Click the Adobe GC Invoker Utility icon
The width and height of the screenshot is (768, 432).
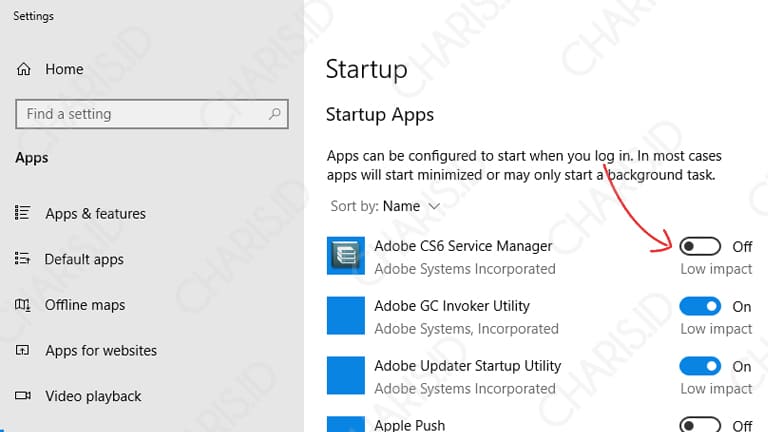click(x=346, y=315)
